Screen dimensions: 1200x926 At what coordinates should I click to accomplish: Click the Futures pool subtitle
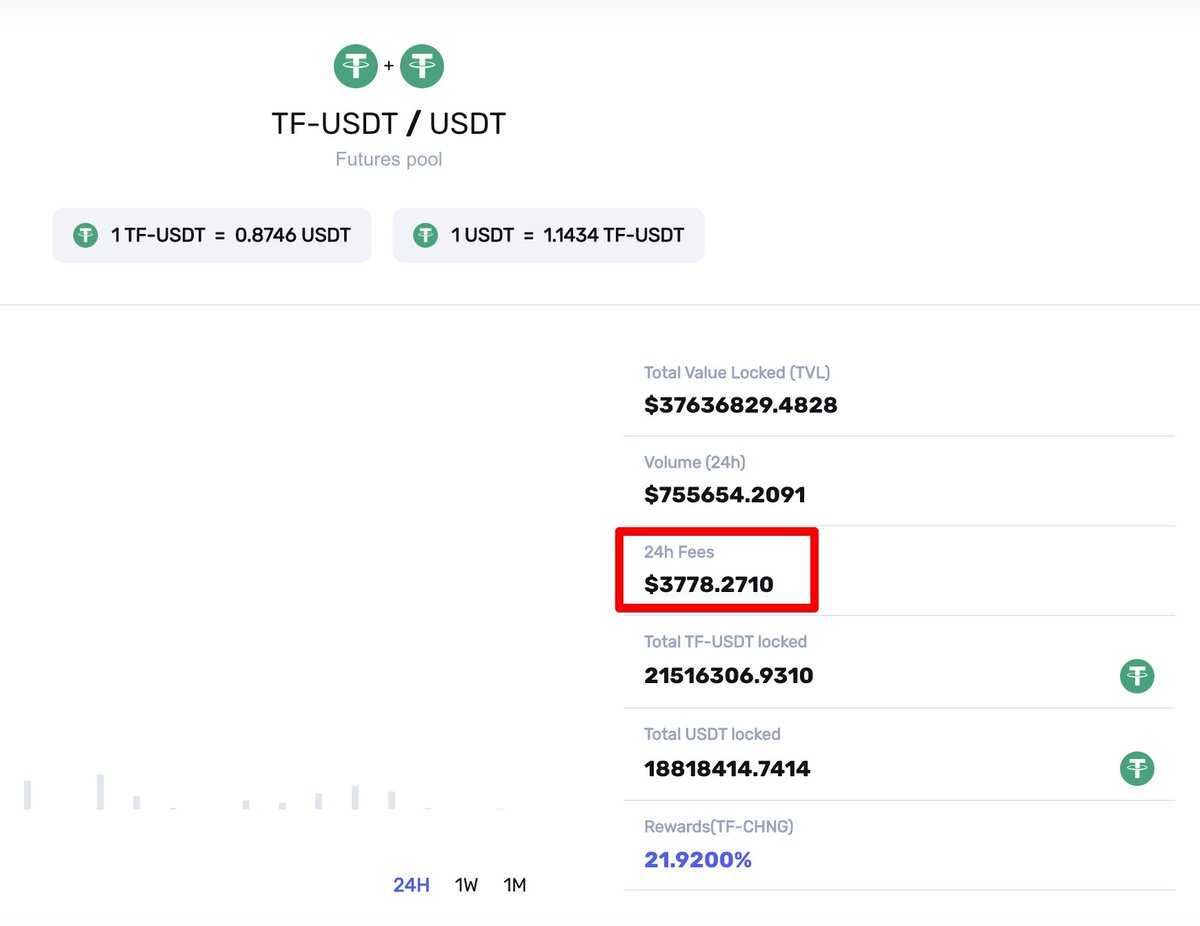[x=389, y=159]
